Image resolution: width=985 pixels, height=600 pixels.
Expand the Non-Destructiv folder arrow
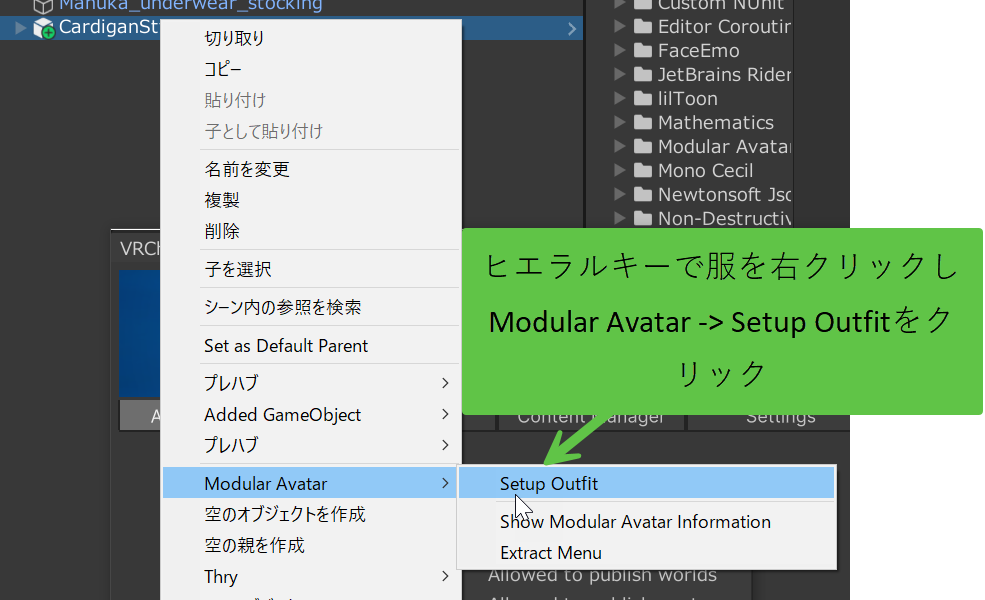[619, 218]
